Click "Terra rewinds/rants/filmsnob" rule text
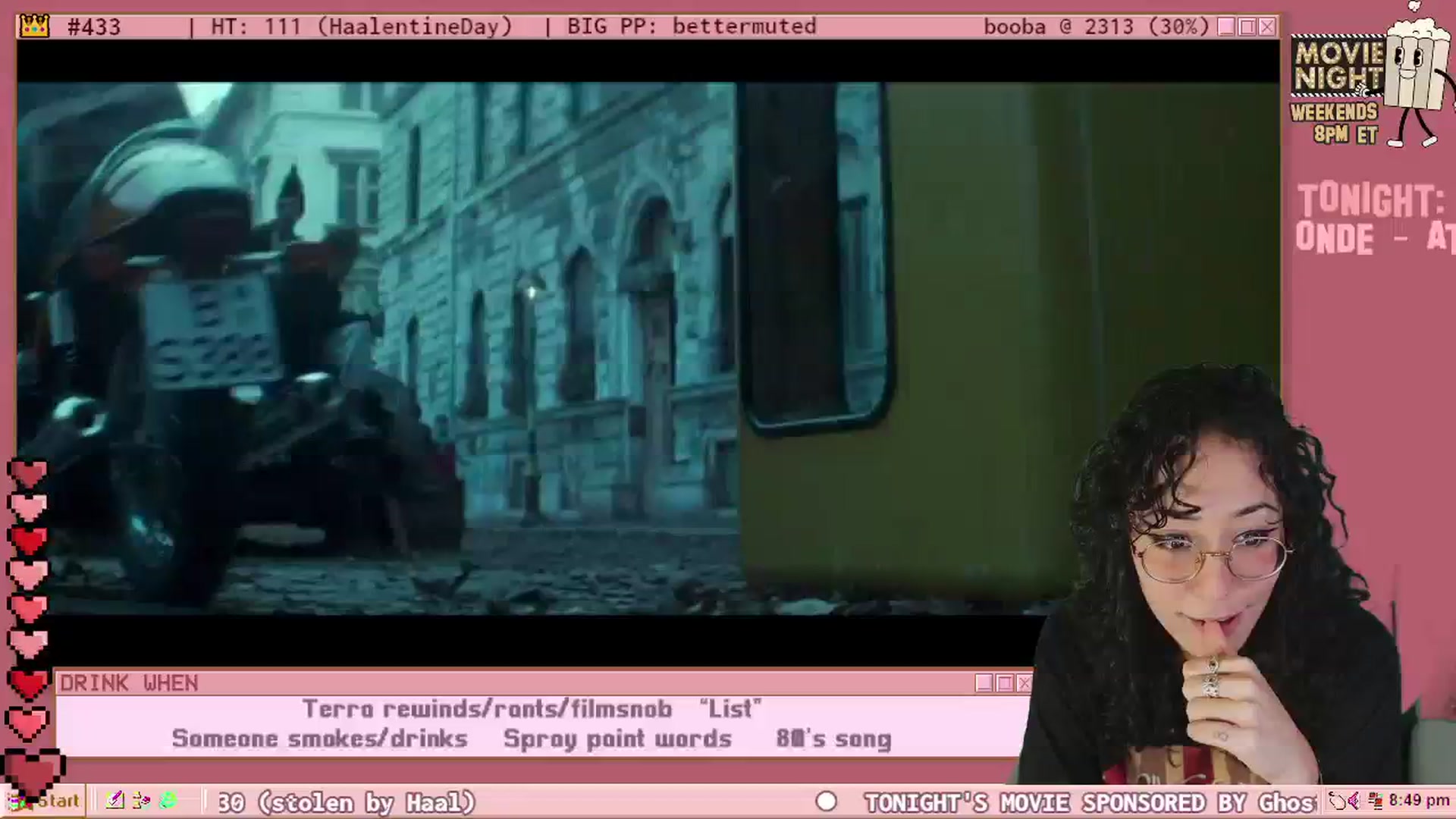Image resolution: width=1456 pixels, height=819 pixels. [x=488, y=709]
